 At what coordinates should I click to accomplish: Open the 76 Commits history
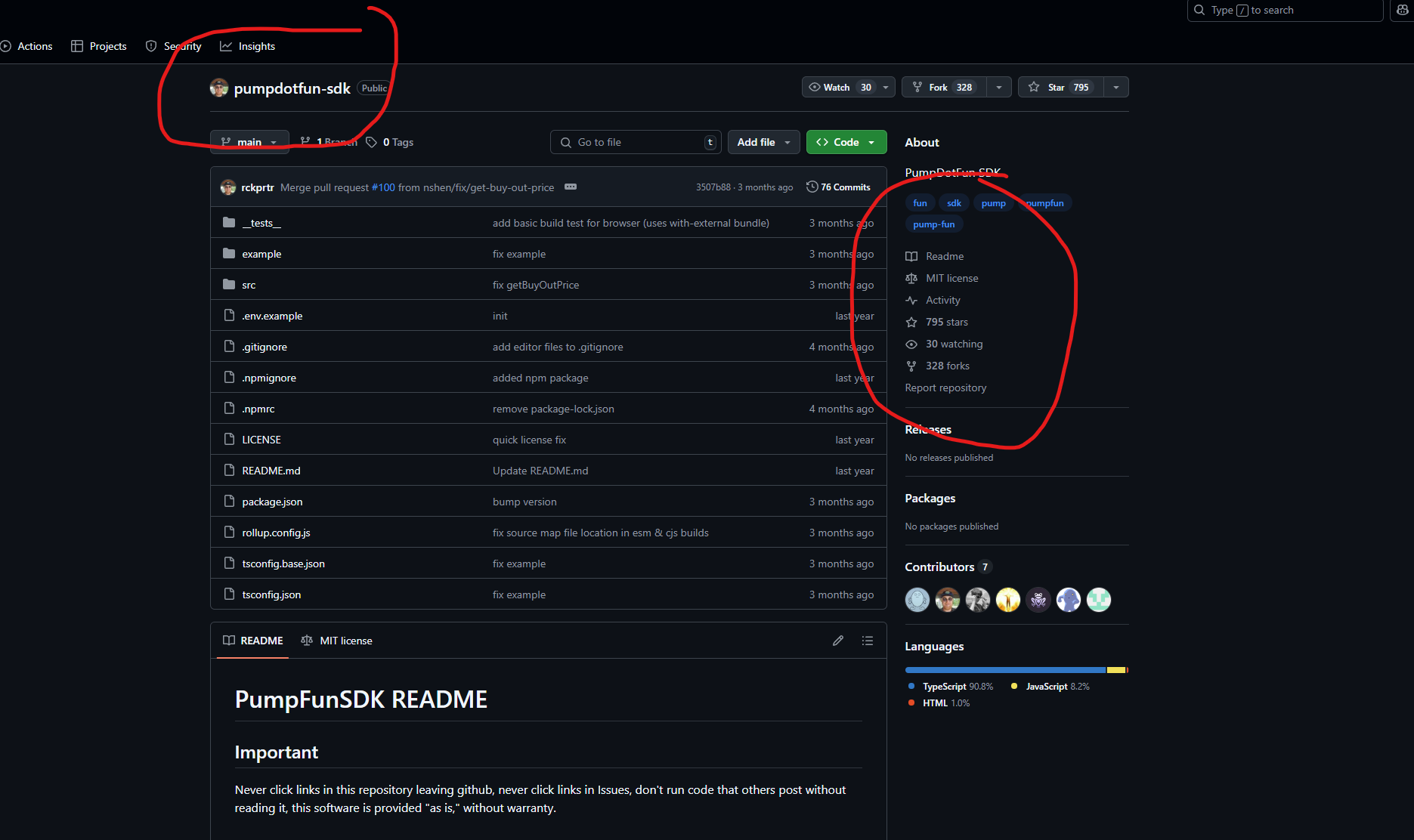point(838,187)
